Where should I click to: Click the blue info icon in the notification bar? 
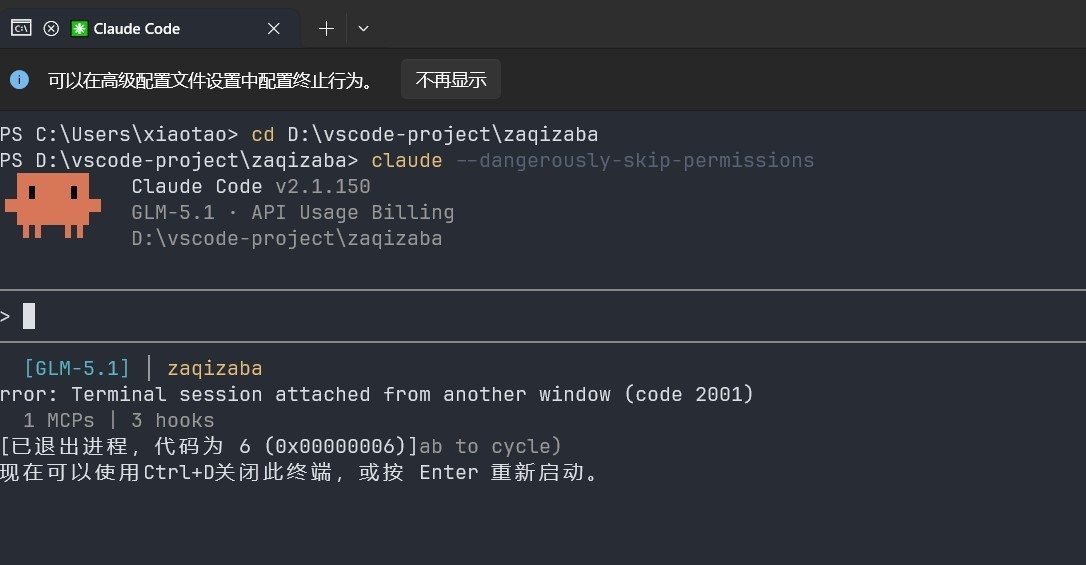click(x=19, y=80)
